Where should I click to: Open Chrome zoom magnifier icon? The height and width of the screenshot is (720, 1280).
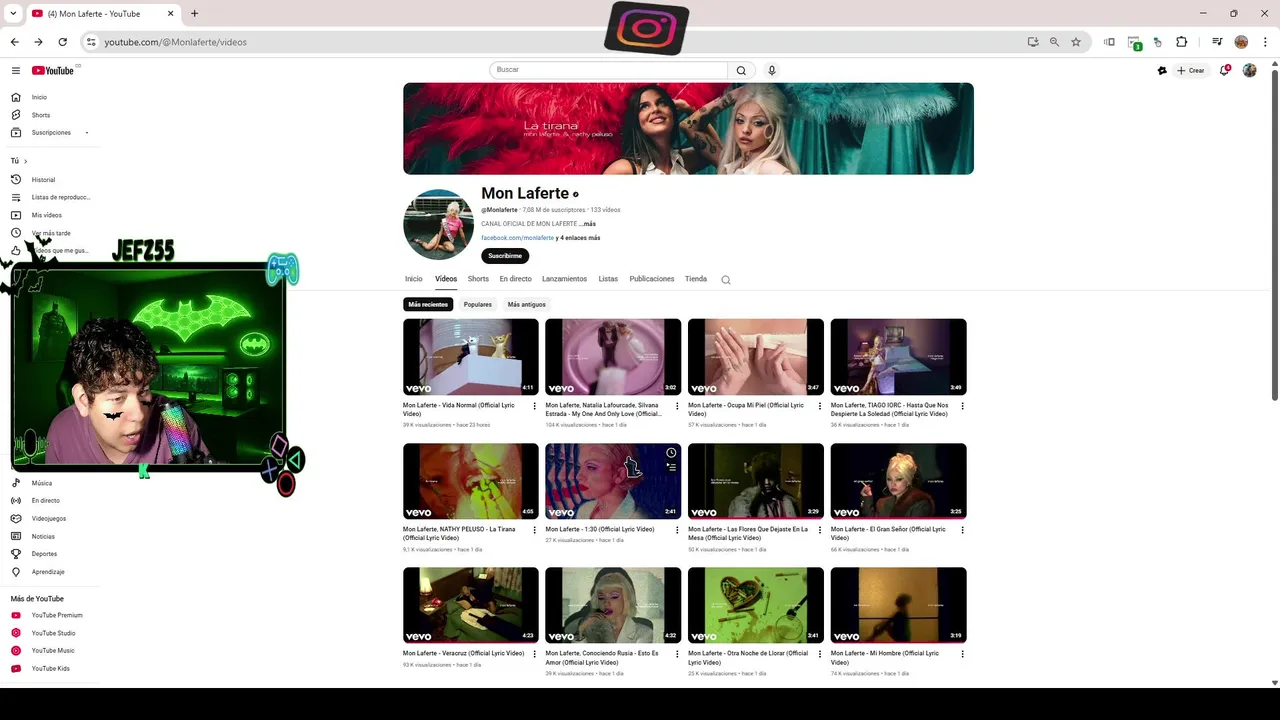point(1054,42)
